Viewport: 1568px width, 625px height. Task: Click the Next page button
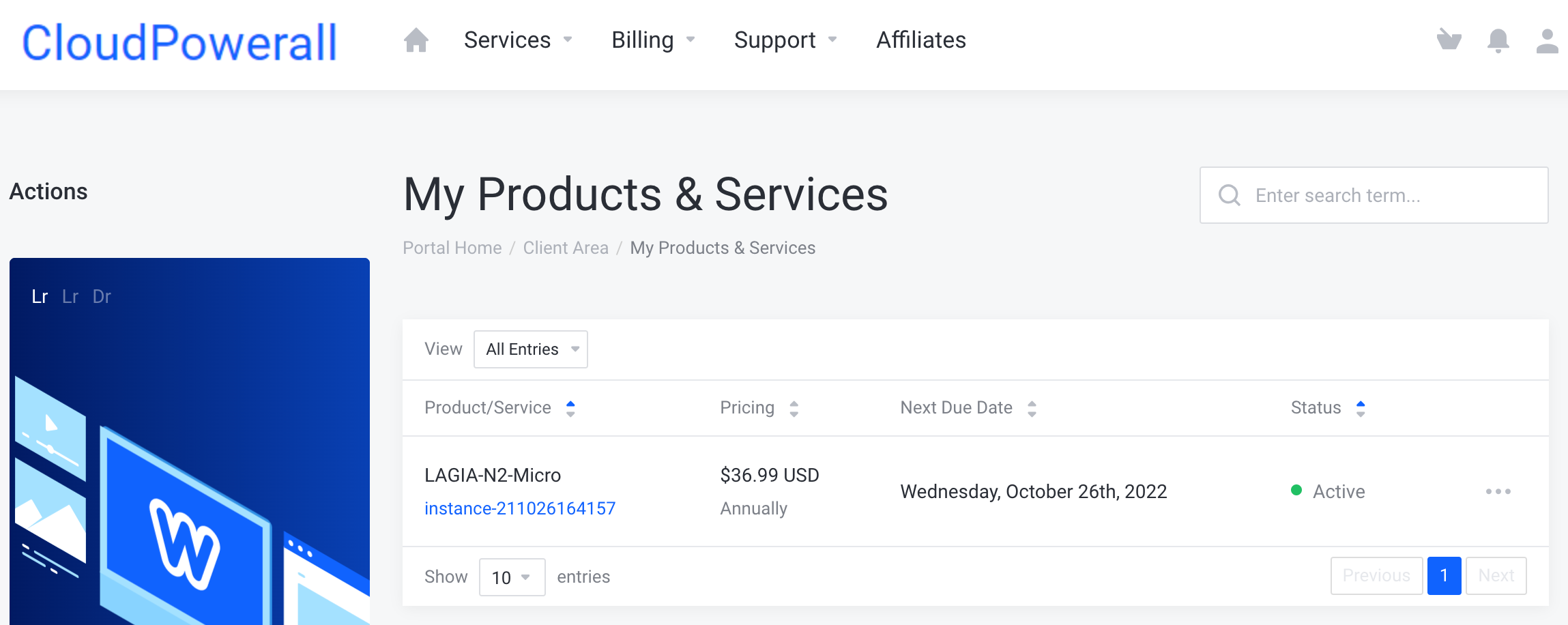point(1496,576)
